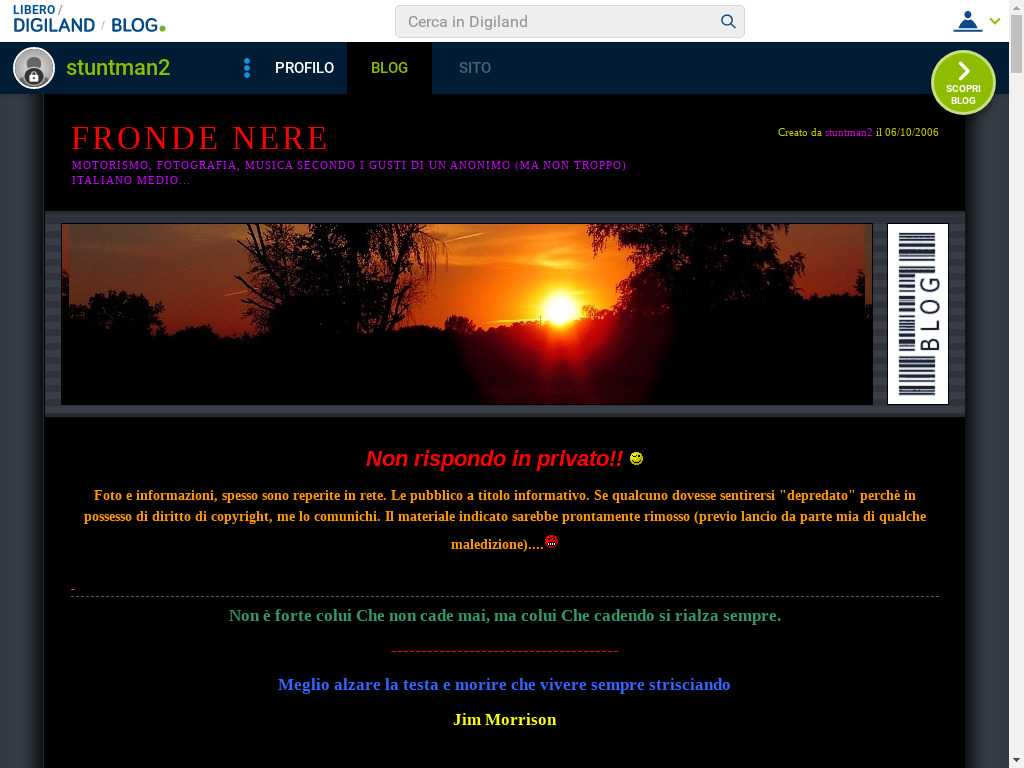The image size is (1024, 768).
Task: Click the Libero Digiland logo
Action: (53, 19)
